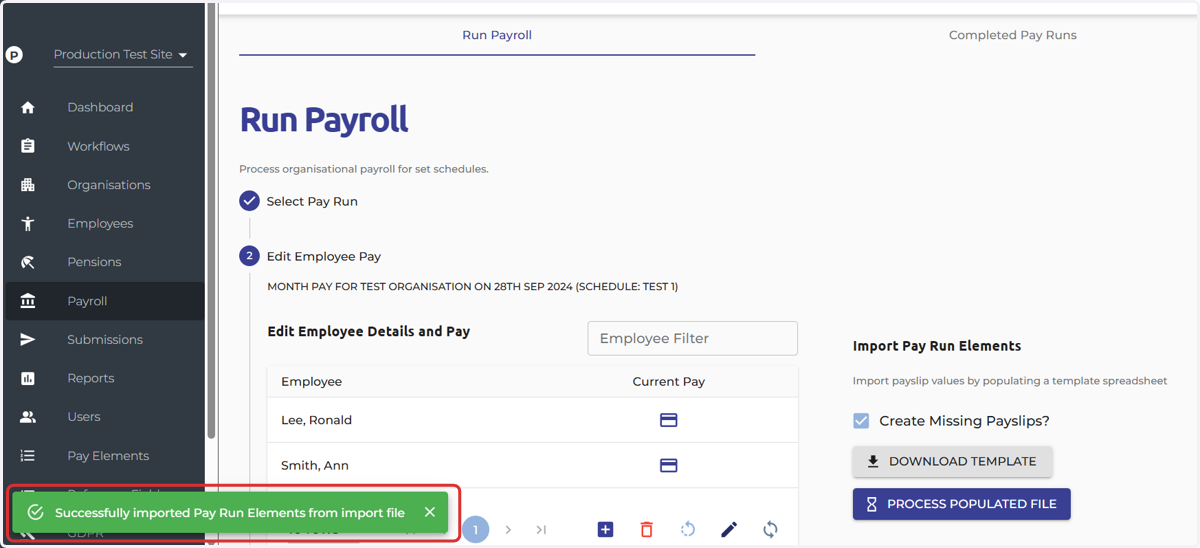Click the Pensions umbrella icon
This screenshot has height=548, width=1200.
pos(28,262)
